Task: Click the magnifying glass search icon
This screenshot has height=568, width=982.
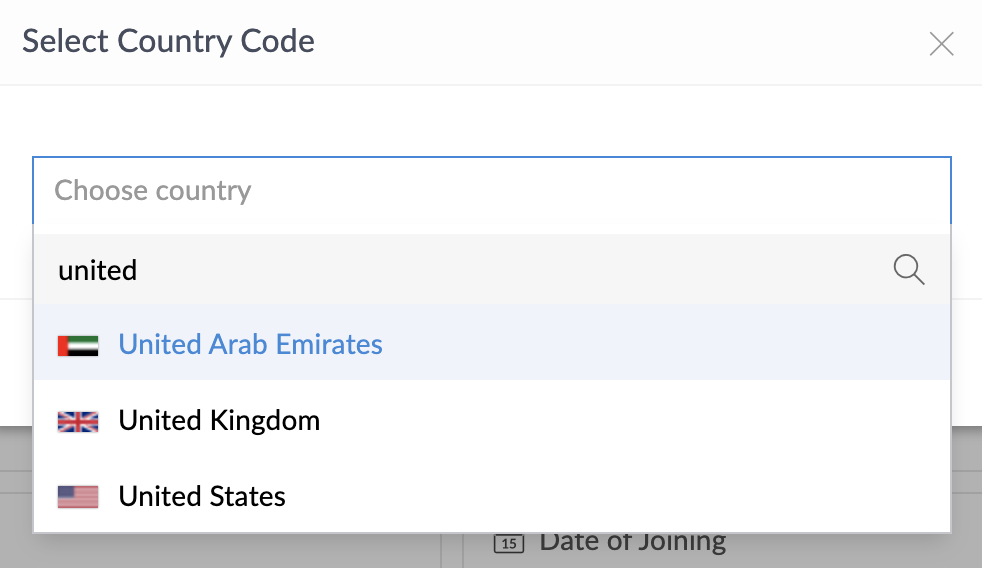Action: (908, 269)
